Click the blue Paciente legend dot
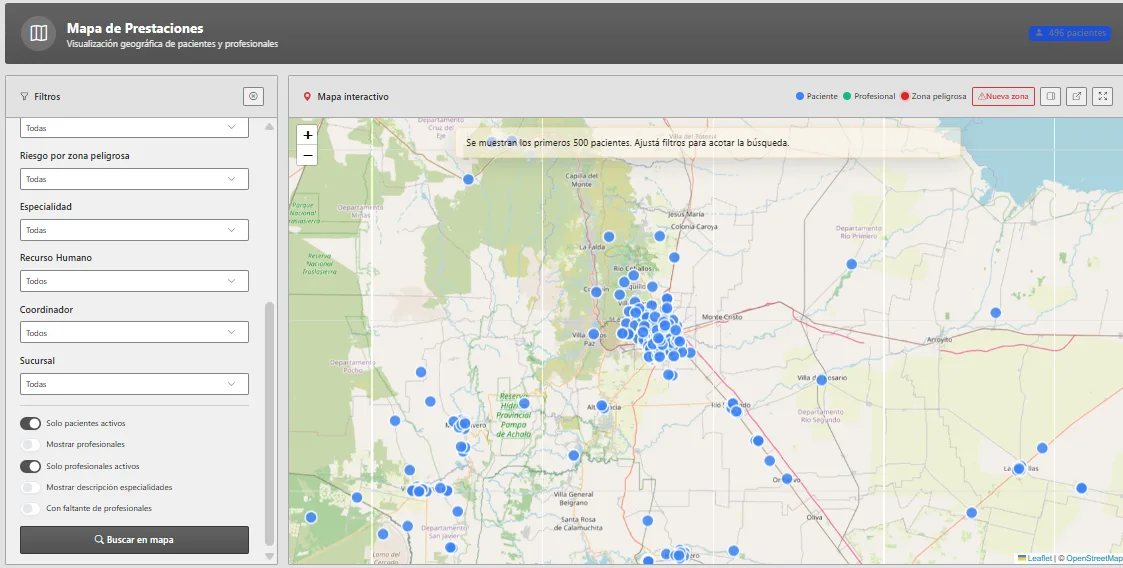 pos(799,96)
